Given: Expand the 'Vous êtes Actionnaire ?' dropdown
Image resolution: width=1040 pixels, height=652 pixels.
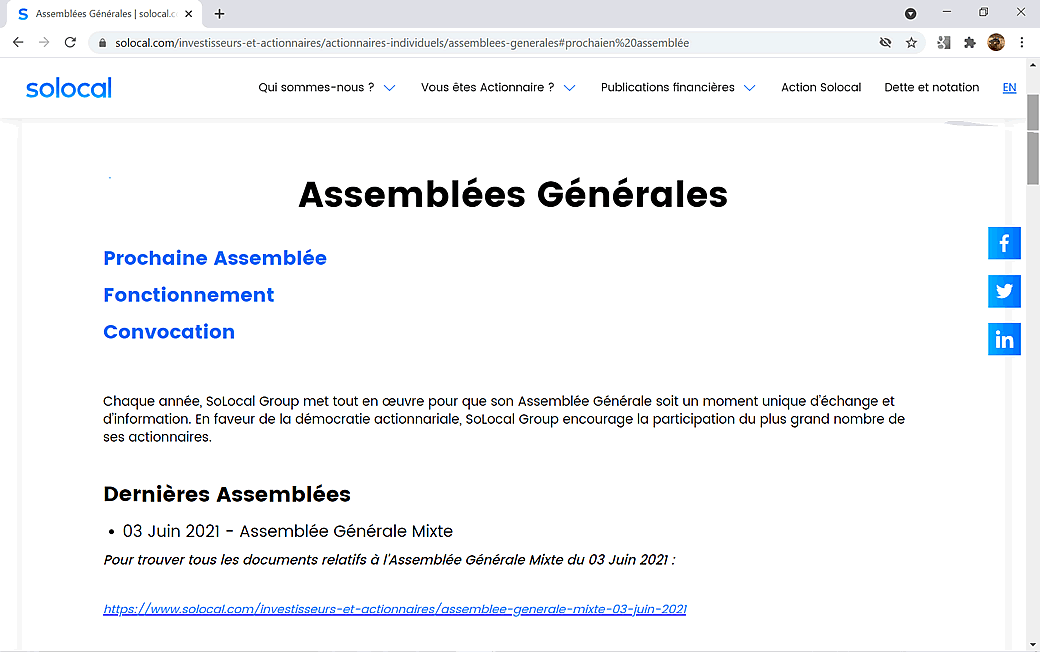Looking at the screenshot, I should pyautogui.click(x=497, y=88).
